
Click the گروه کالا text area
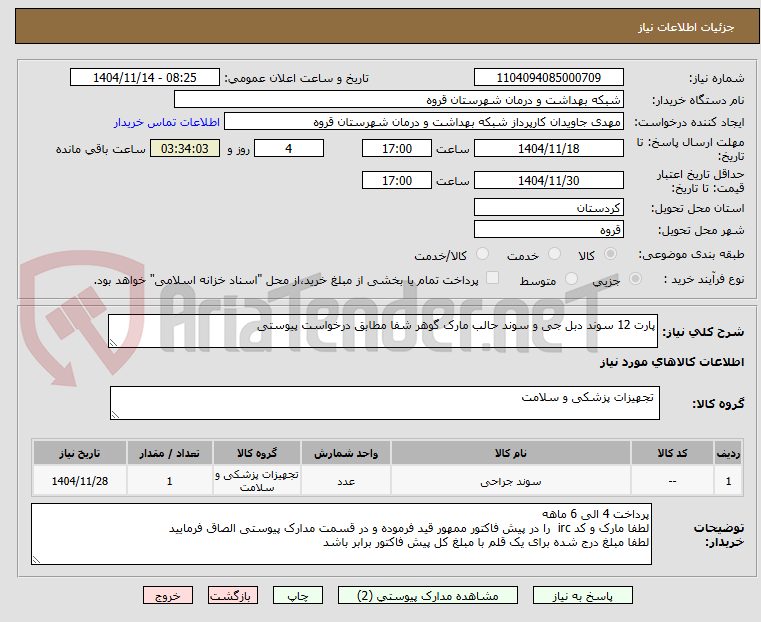385,403
